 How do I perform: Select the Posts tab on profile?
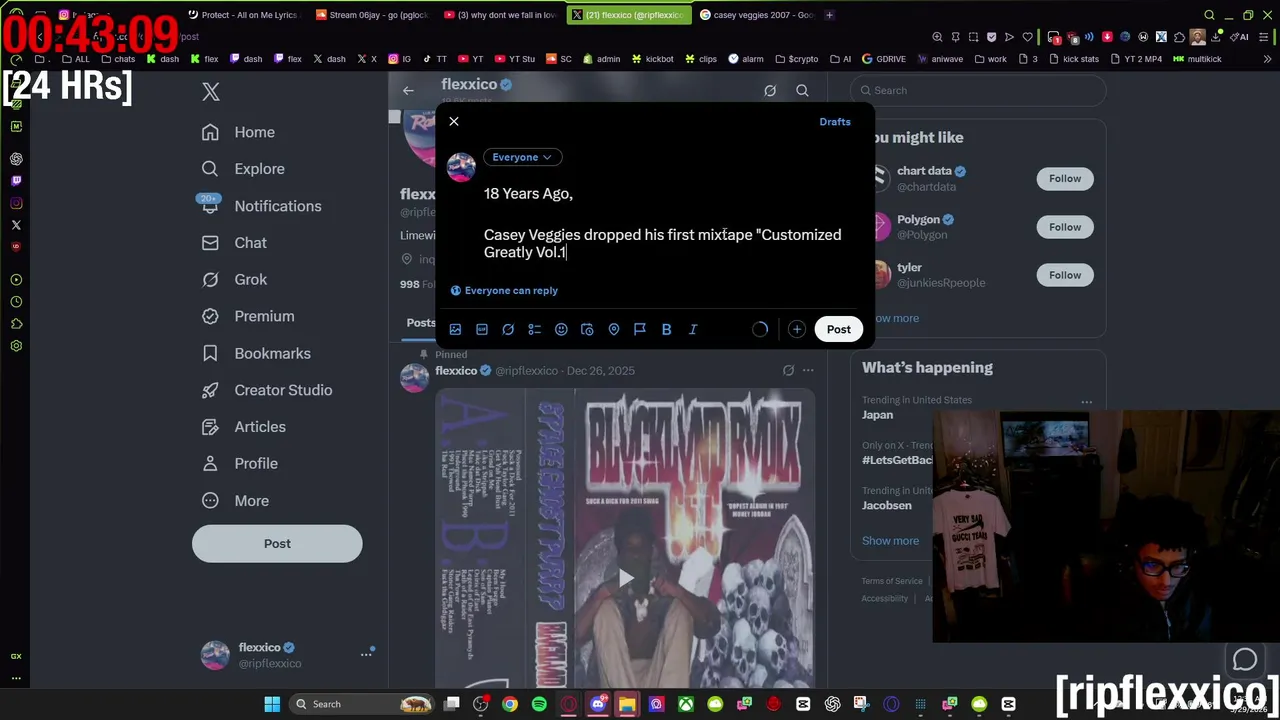(421, 323)
